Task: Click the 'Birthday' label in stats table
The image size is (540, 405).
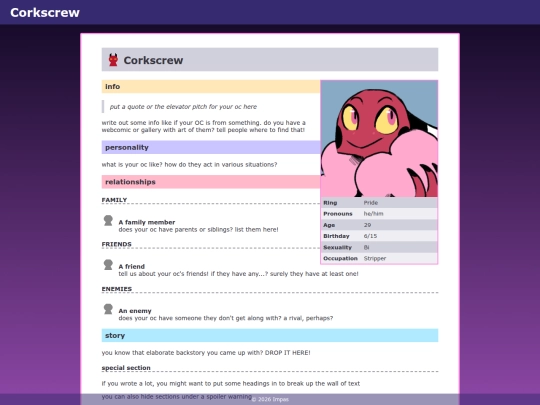Action: 336,236
